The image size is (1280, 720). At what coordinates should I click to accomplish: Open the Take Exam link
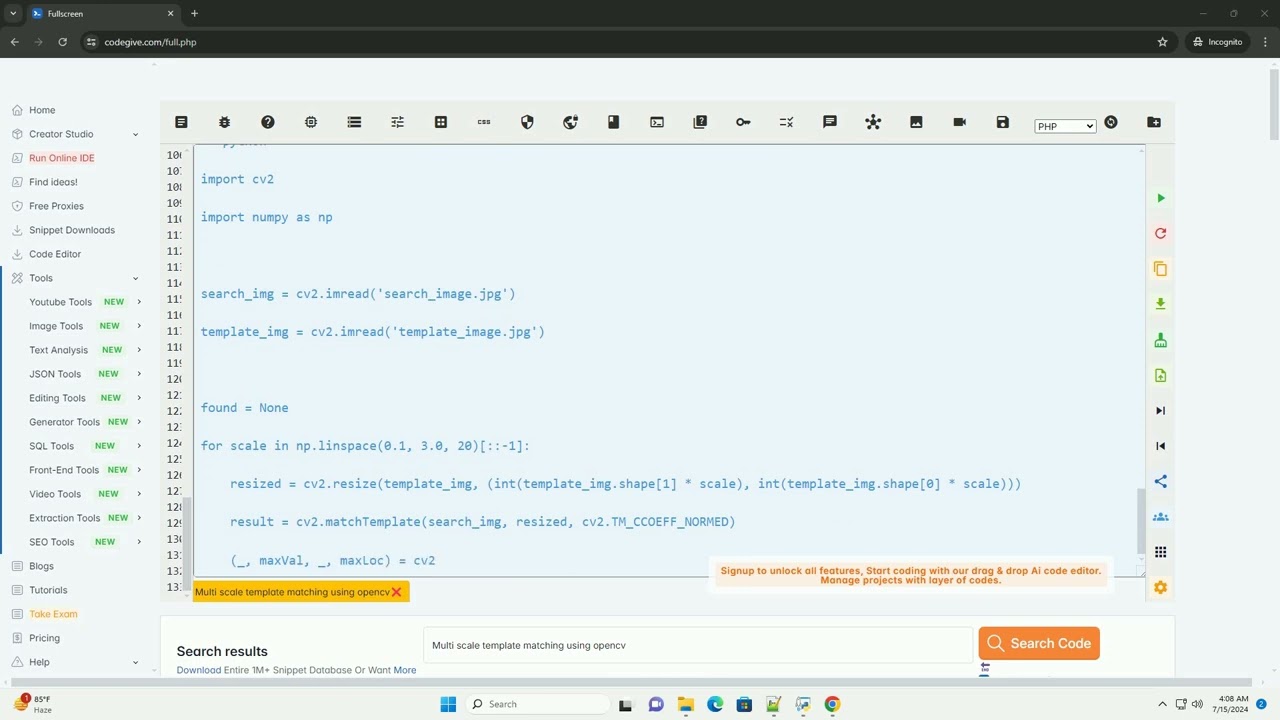point(53,614)
